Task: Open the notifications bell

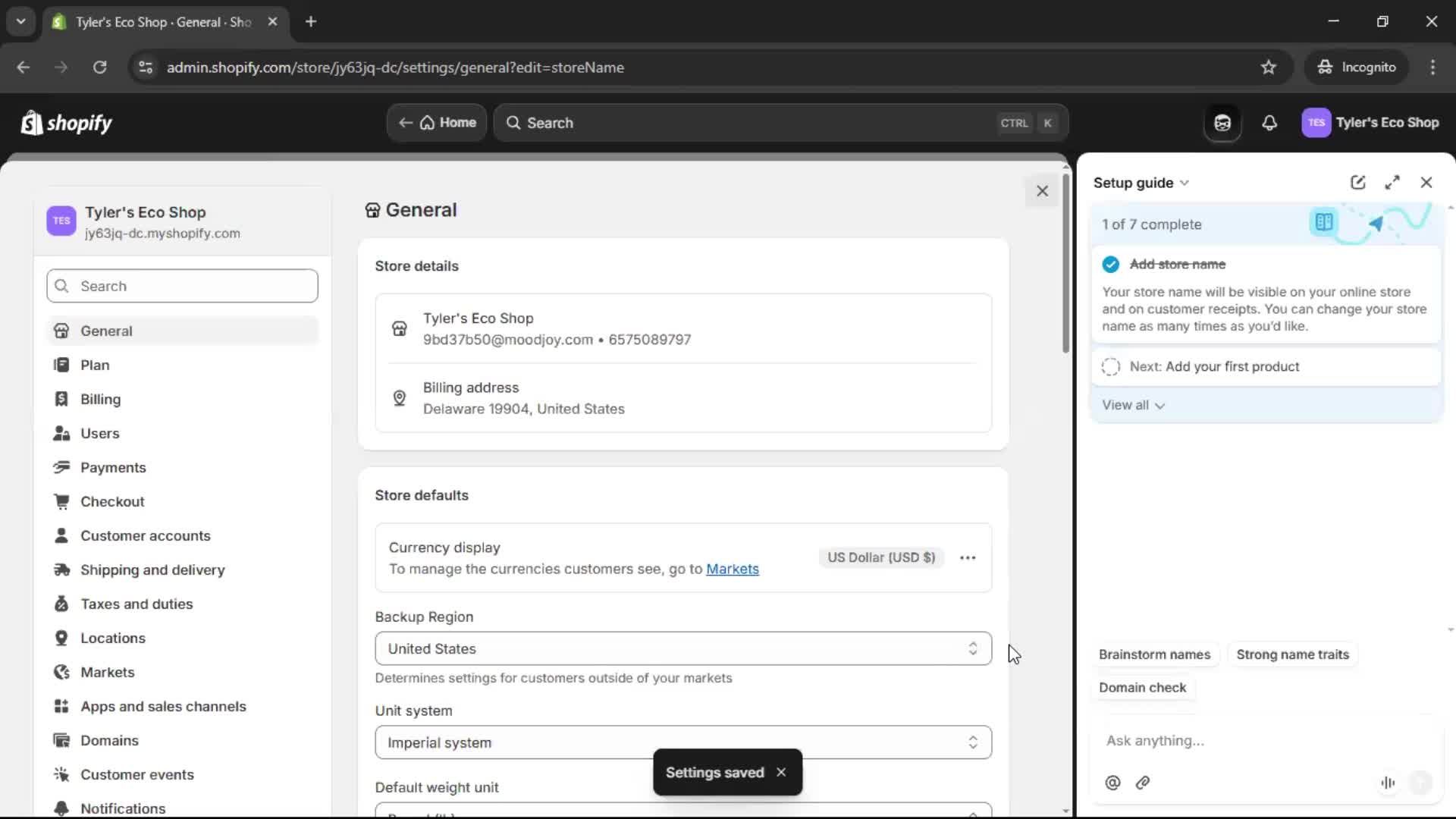Action: (1270, 122)
